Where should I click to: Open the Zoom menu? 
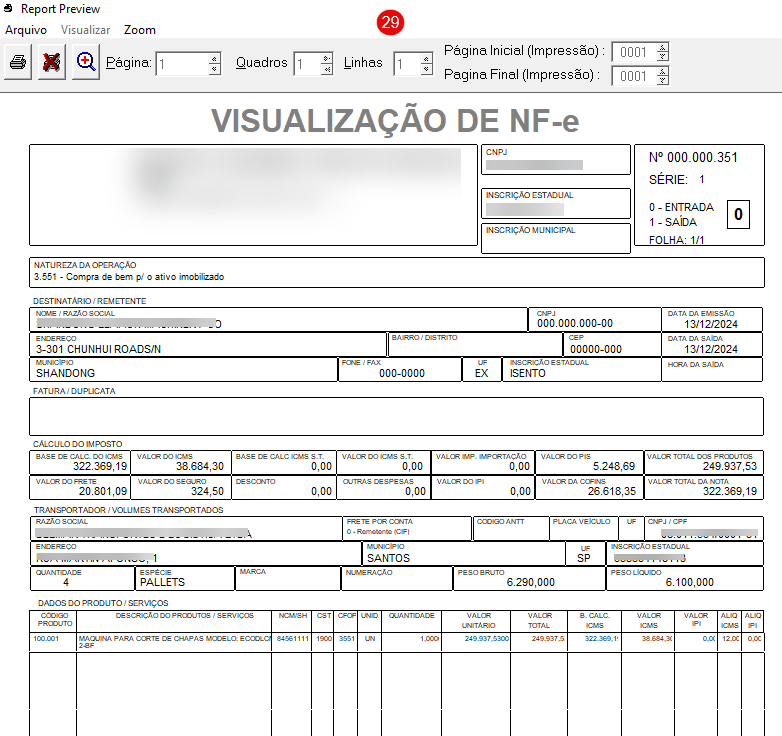(140, 30)
